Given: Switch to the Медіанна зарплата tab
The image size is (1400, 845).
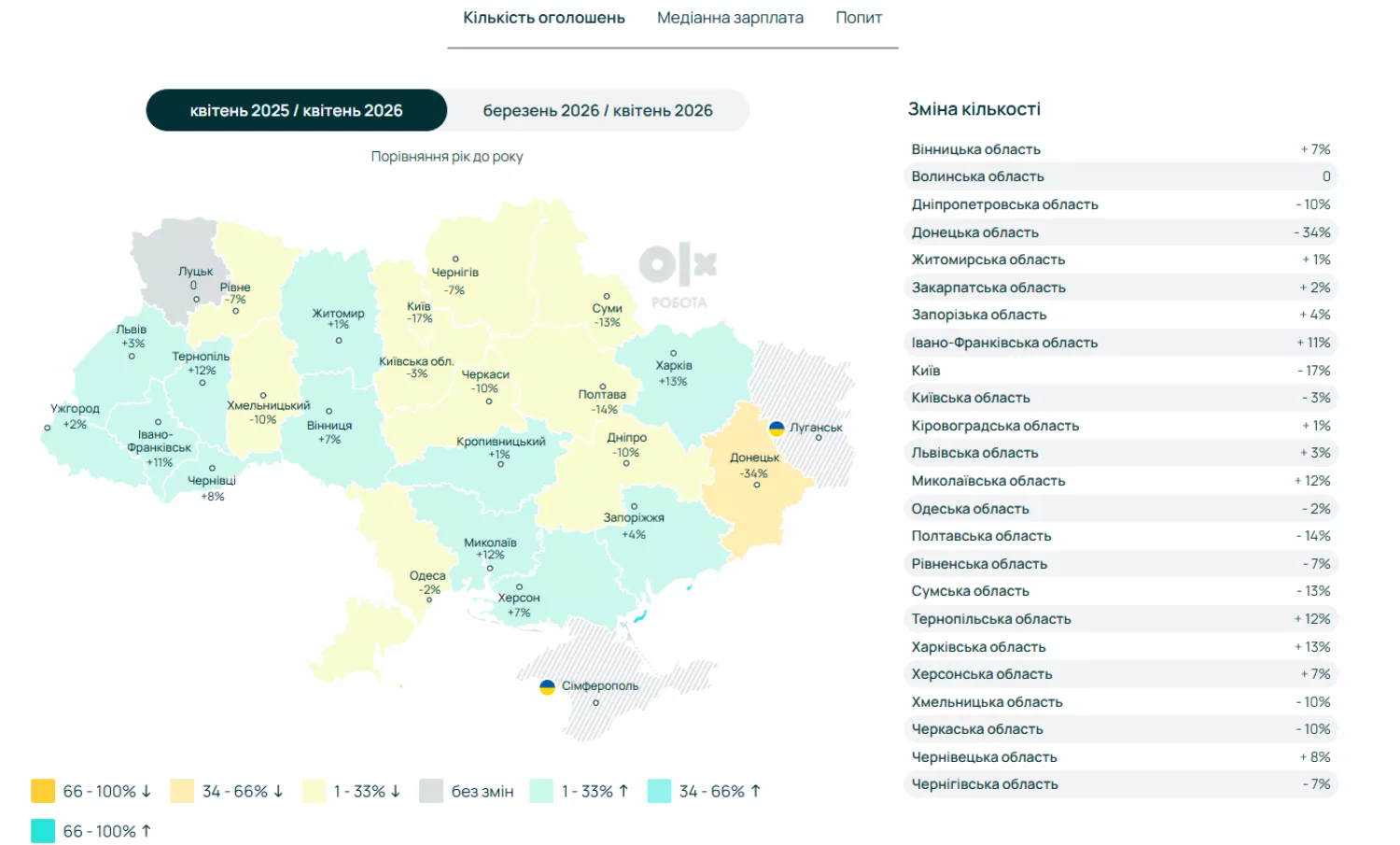Looking at the screenshot, I should tap(730, 18).
